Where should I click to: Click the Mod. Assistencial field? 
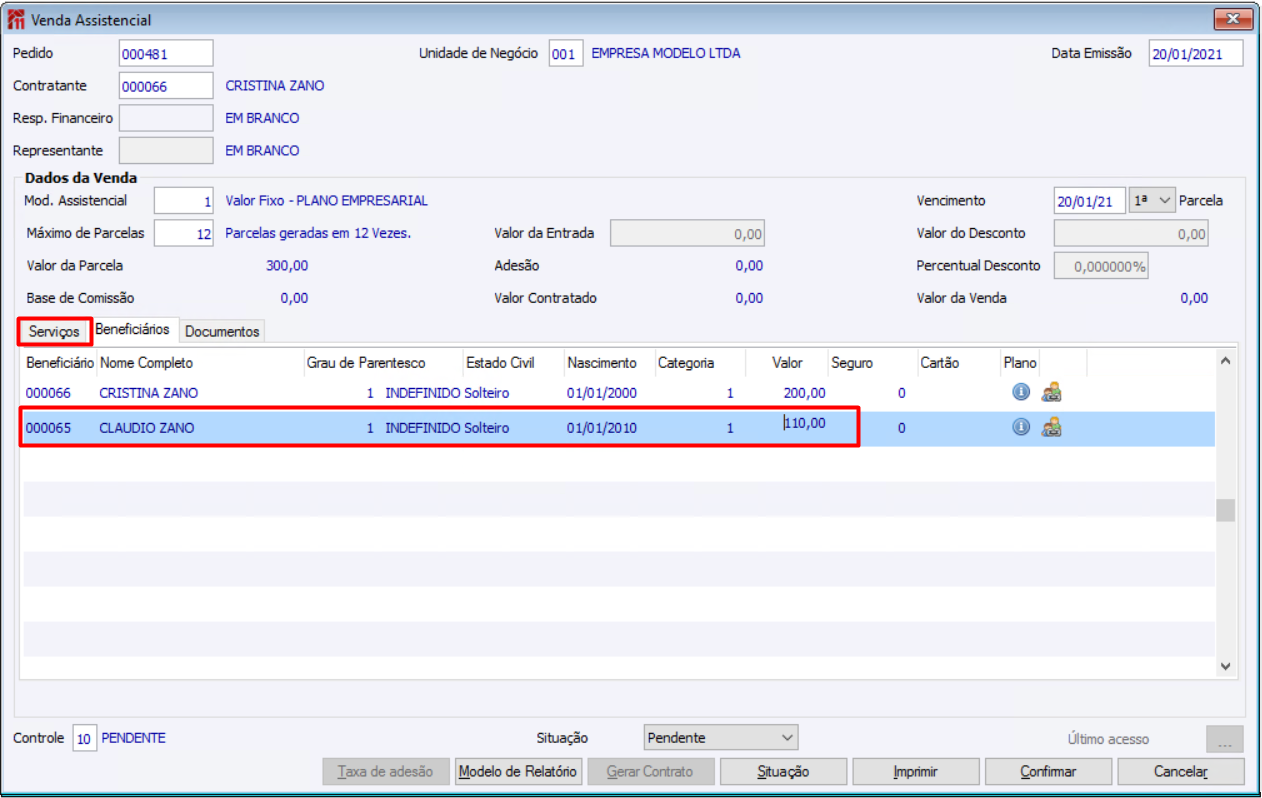tap(184, 201)
